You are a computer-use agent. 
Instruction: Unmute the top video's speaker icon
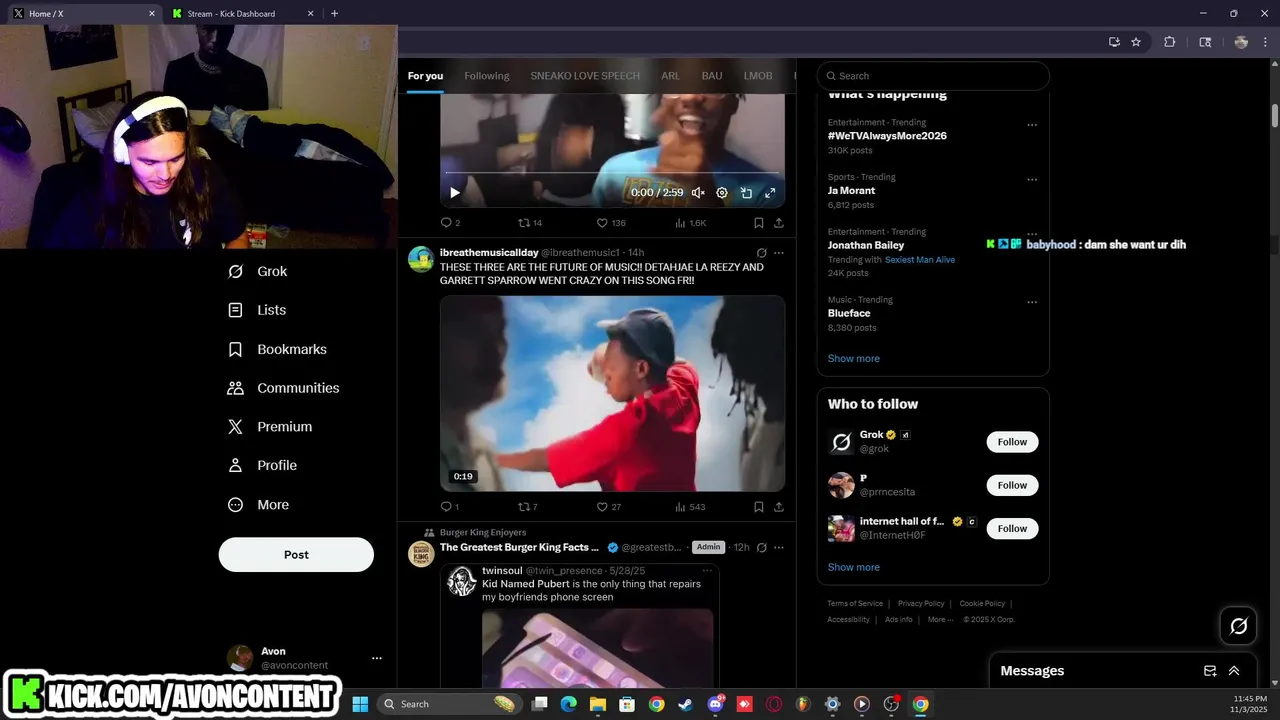[x=698, y=193]
